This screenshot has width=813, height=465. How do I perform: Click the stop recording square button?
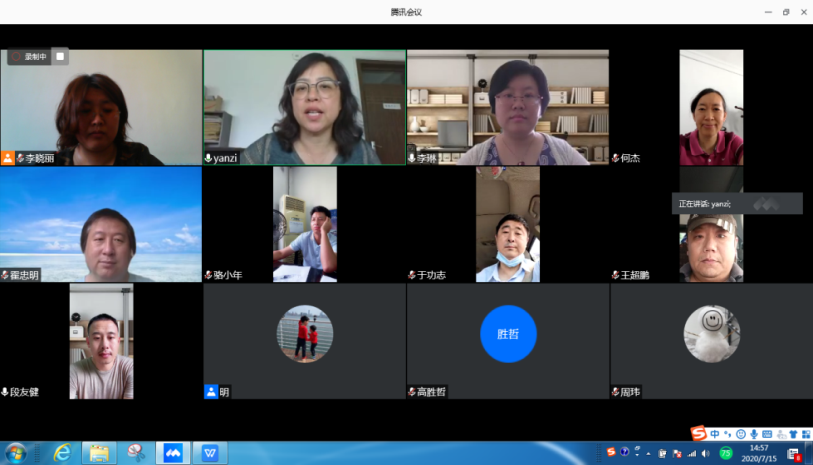60,57
